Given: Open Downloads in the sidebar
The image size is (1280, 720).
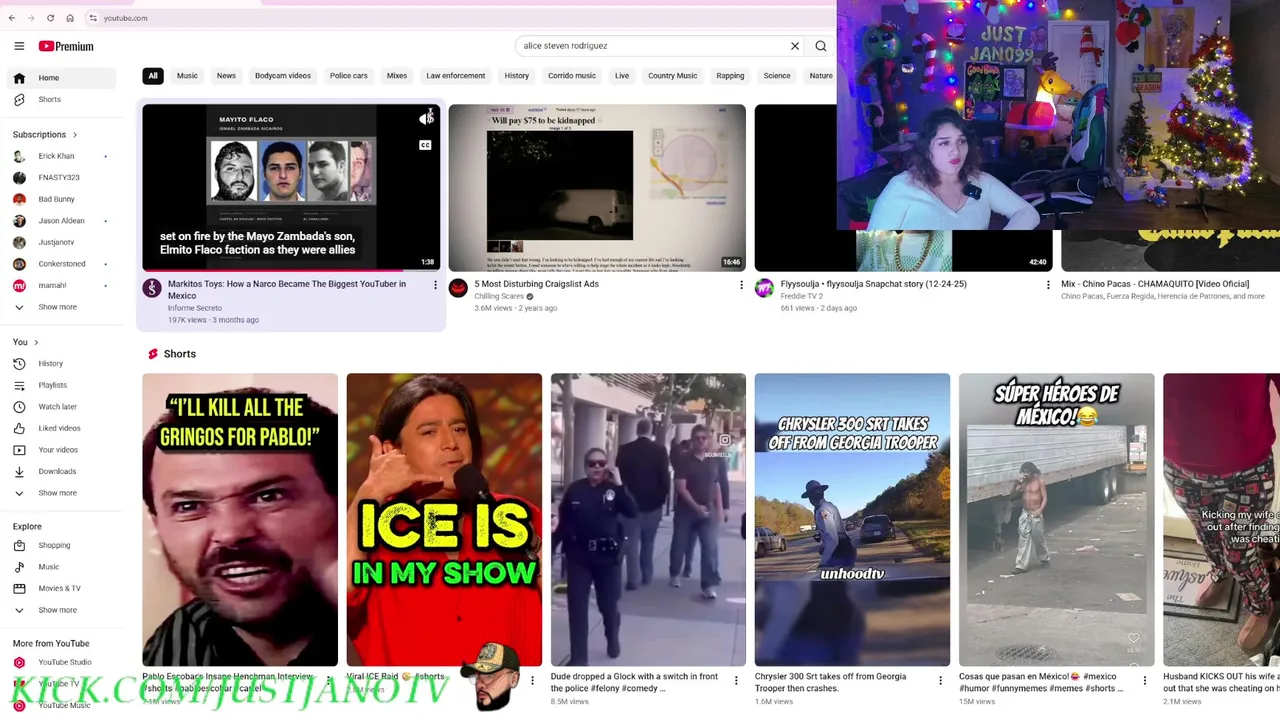Looking at the screenshot, I should (x=63, y=471).
